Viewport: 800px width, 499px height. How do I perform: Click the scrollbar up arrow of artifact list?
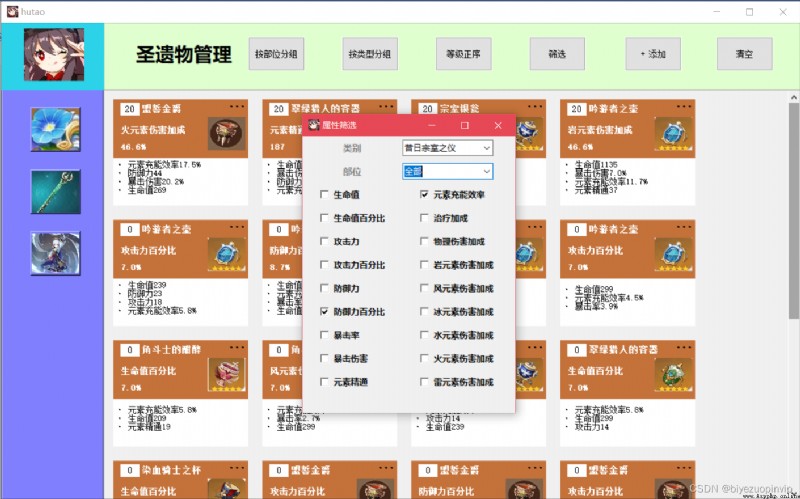click(x=794, y=97)
